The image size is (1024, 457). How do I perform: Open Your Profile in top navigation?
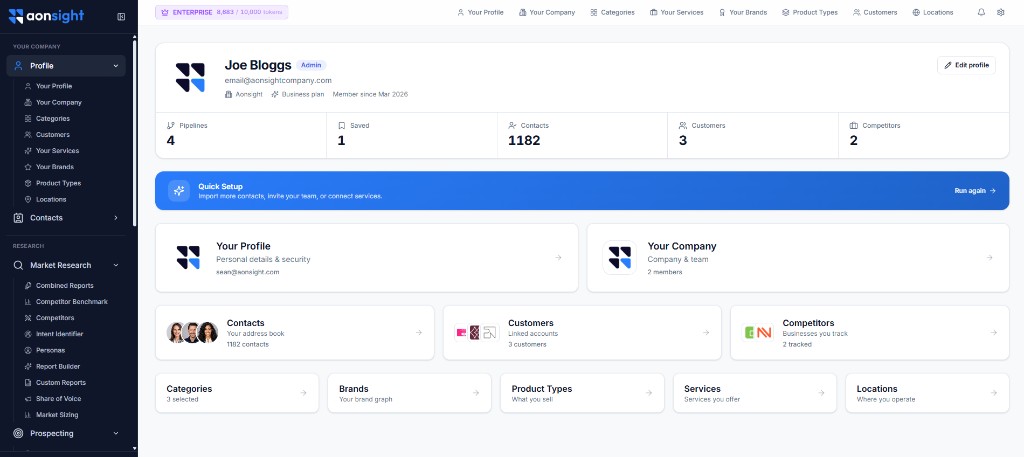tap(480, 12)
